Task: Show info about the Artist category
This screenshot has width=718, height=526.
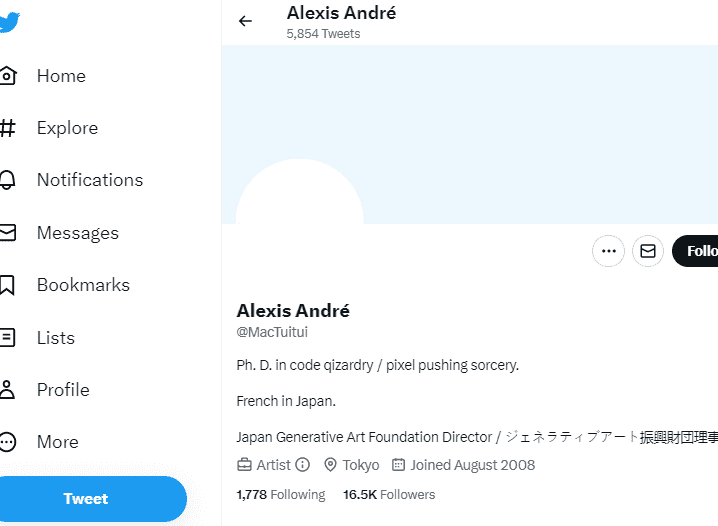Action: 303,465
